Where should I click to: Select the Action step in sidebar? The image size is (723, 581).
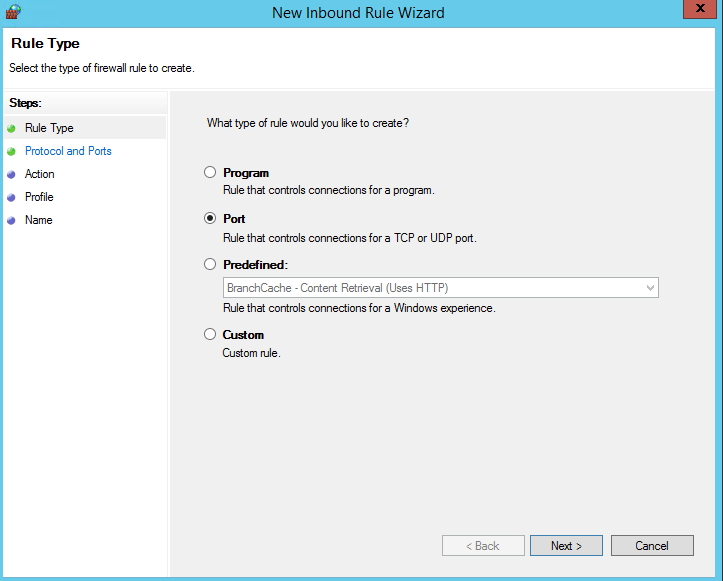pyautogui.click(x=40, y=174)
